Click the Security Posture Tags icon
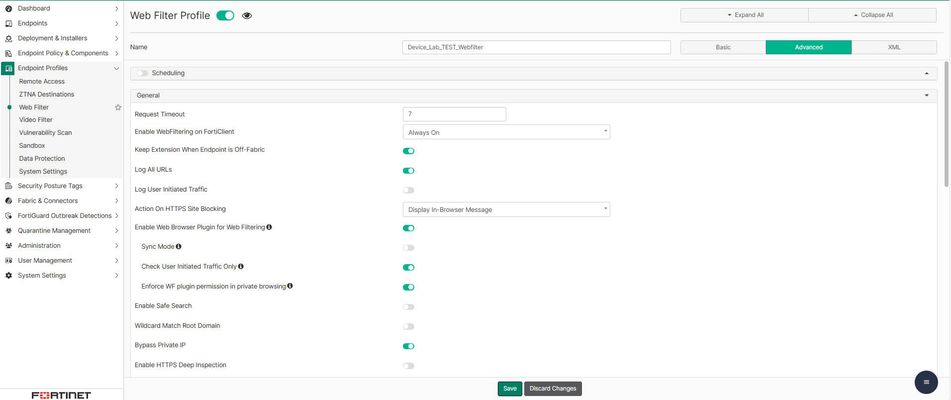The height and width of the screenshot is (400, 951). point(8,186)
